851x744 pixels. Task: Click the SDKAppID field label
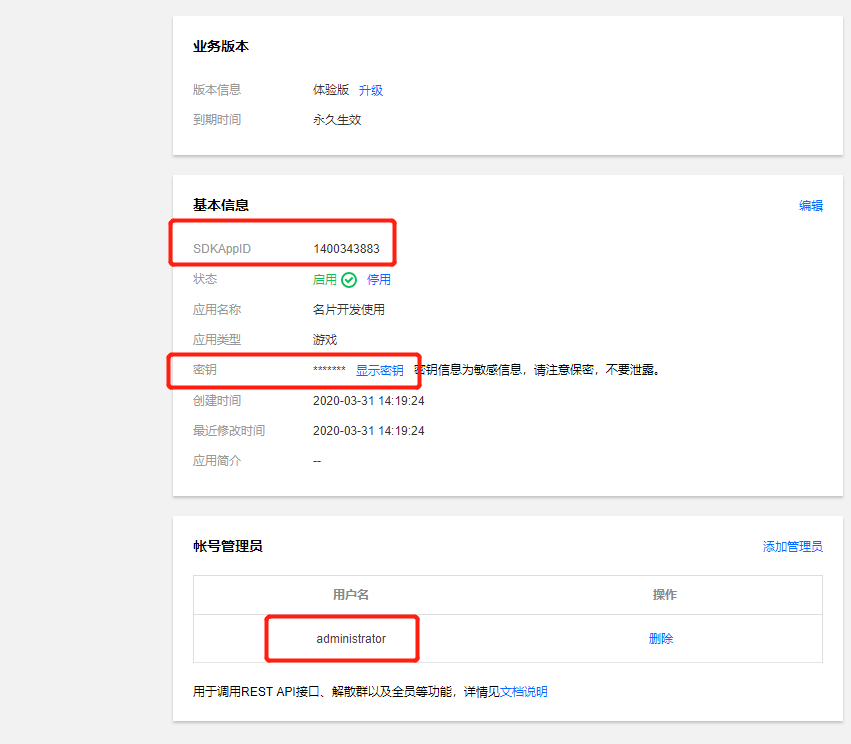coord(222,249)
